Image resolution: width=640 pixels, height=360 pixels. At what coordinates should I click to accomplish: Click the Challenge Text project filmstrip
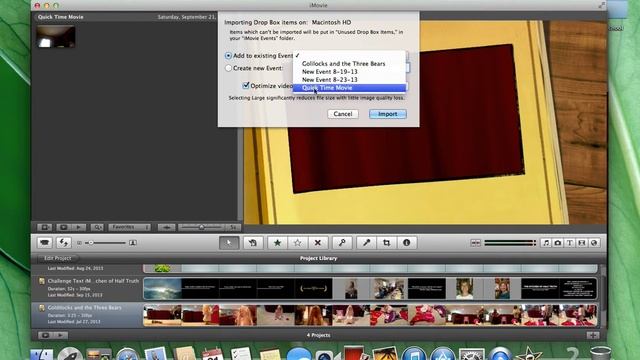tap(370, 288)
